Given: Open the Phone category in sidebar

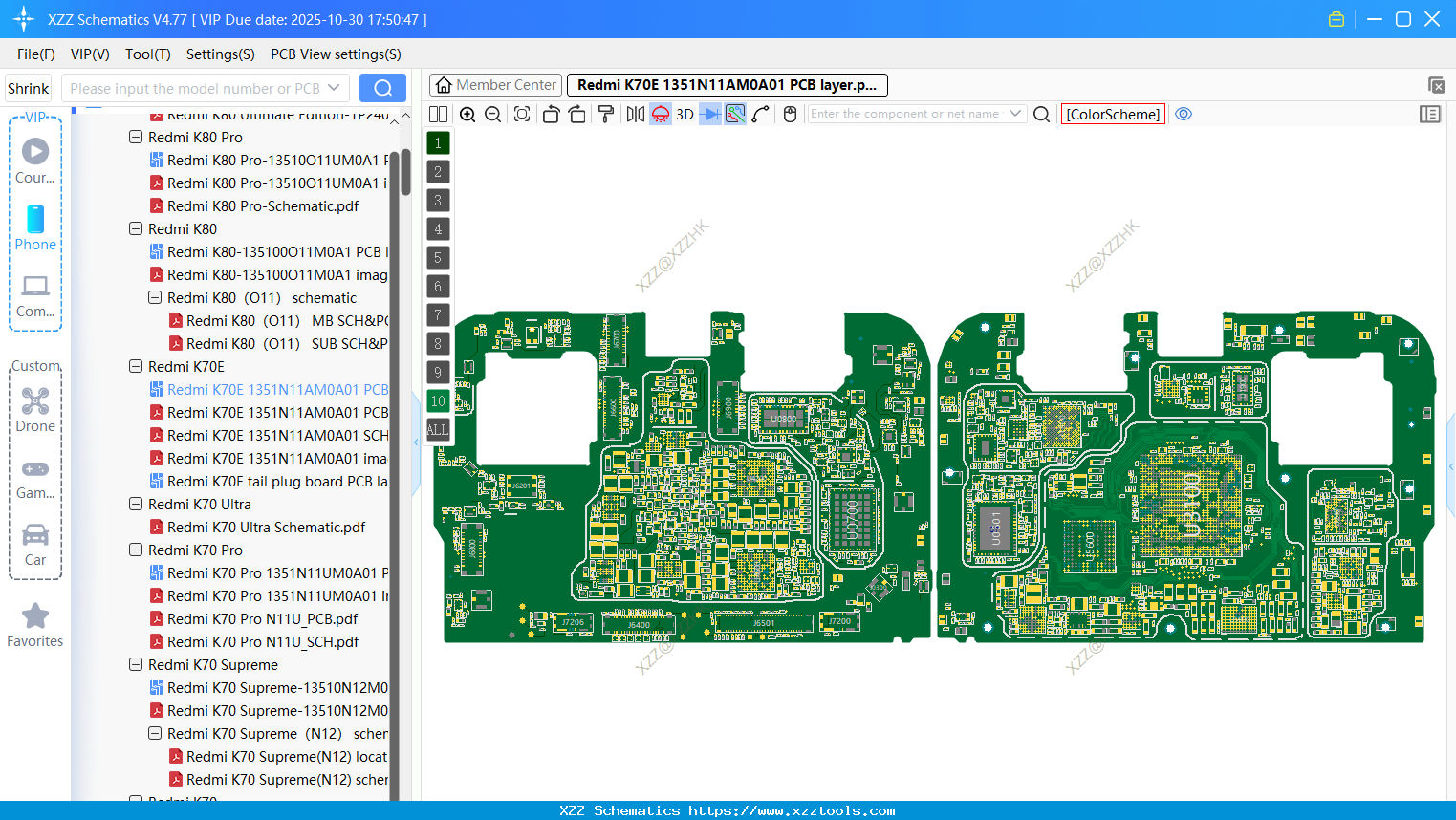Looking at the screenshot, I should point(35,227).
